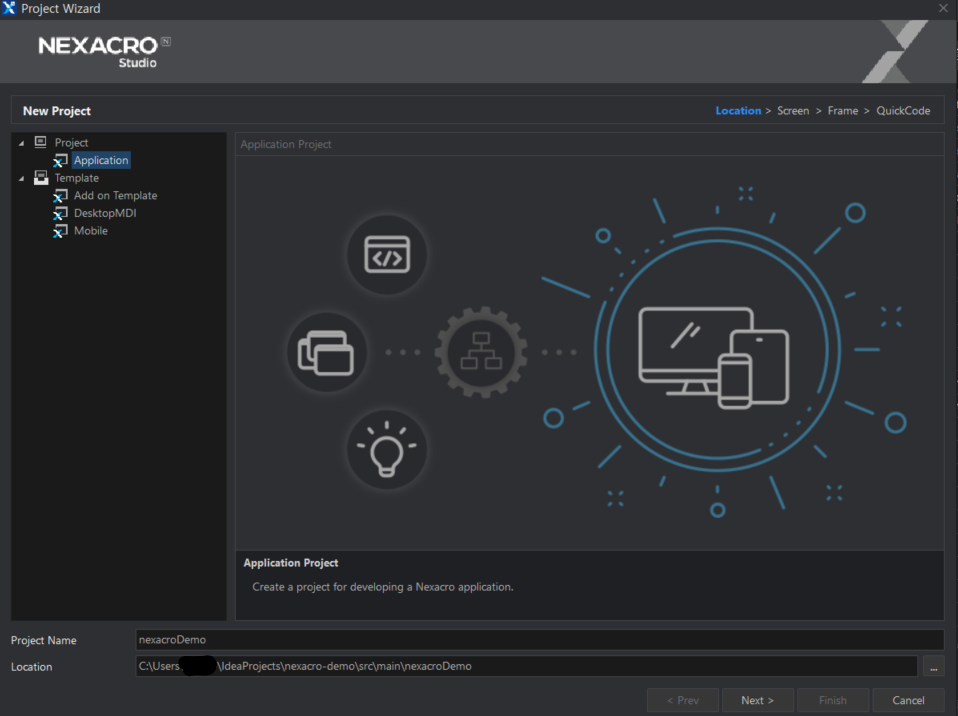Click the Nexacro title bar app icon
958x716 pixels.
click(x=9, y=8)
